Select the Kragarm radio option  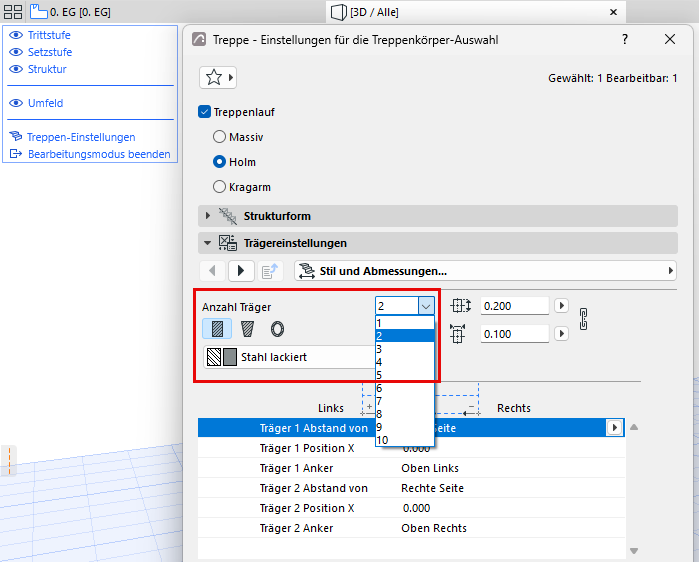[219, 187]
